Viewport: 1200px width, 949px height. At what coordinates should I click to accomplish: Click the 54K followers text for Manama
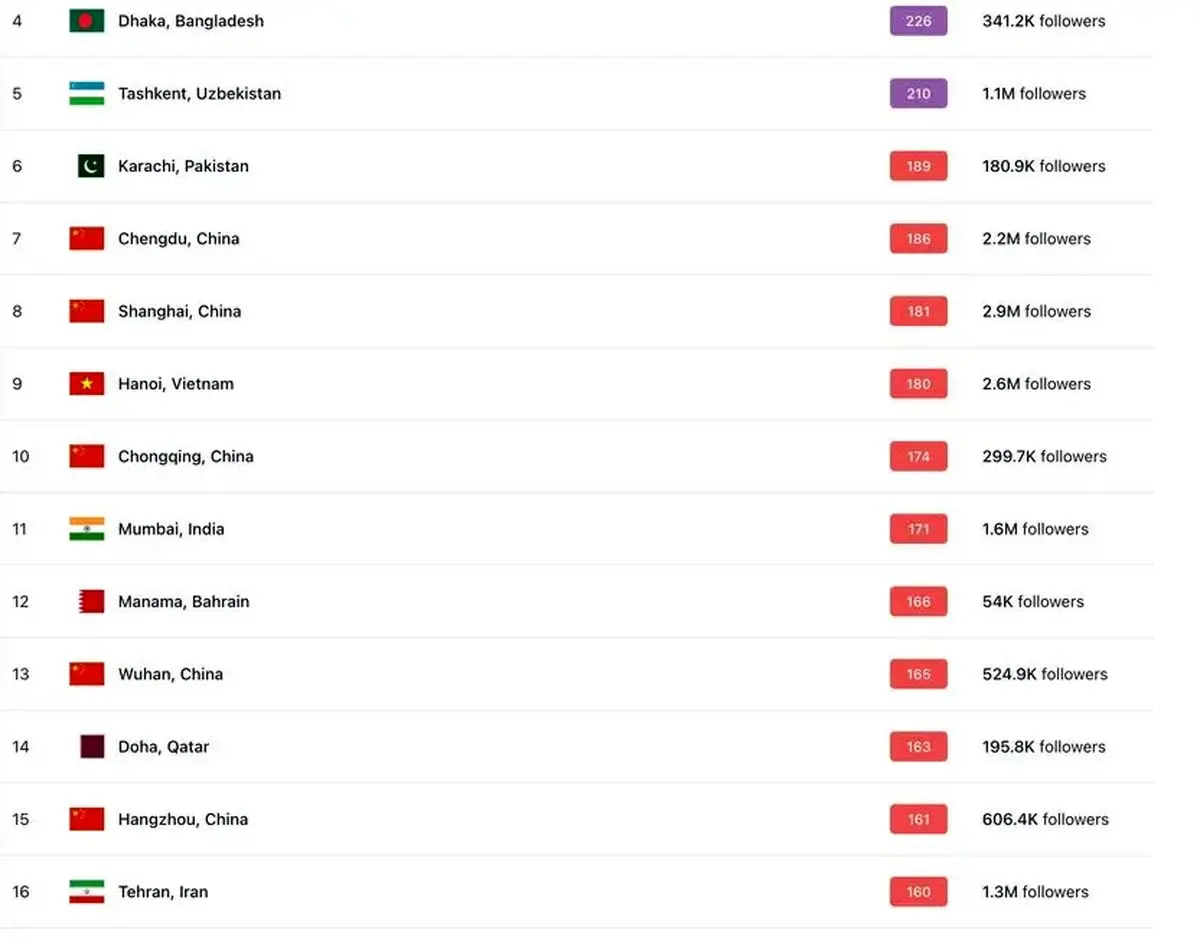[1033, 602]
